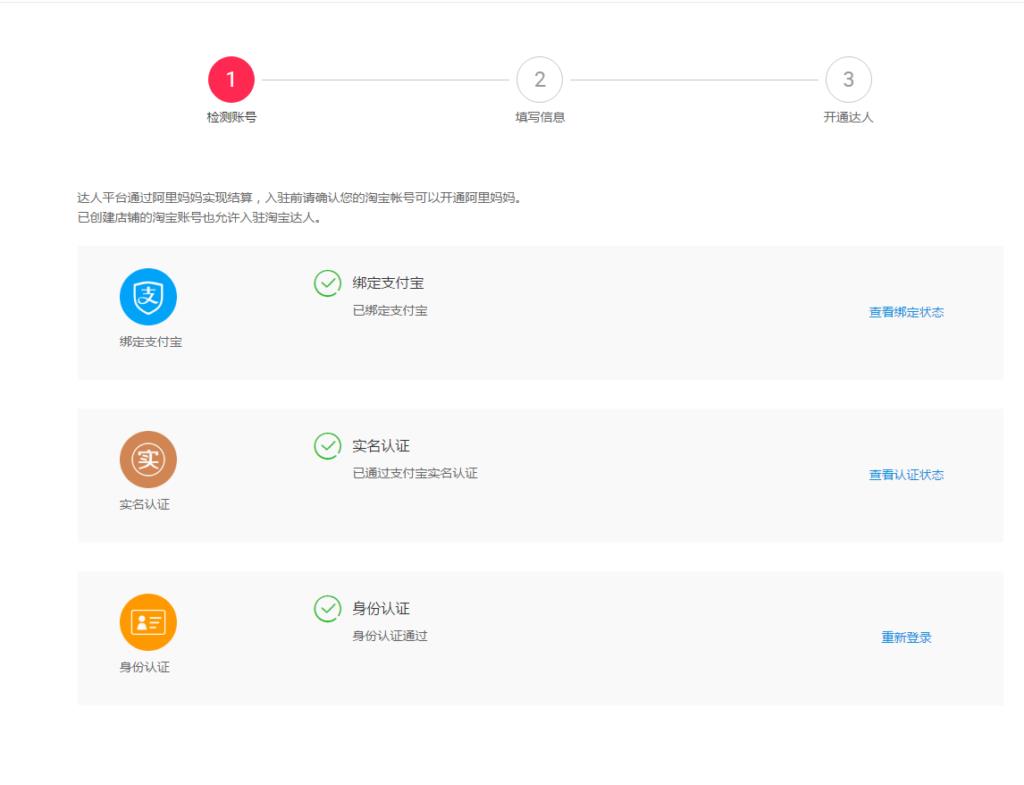Image resolution: width=1024 pixels, height=785 pixels.
Task: Click green checkmark beside 实名认证 heading
Action: (x=327, y=446)
